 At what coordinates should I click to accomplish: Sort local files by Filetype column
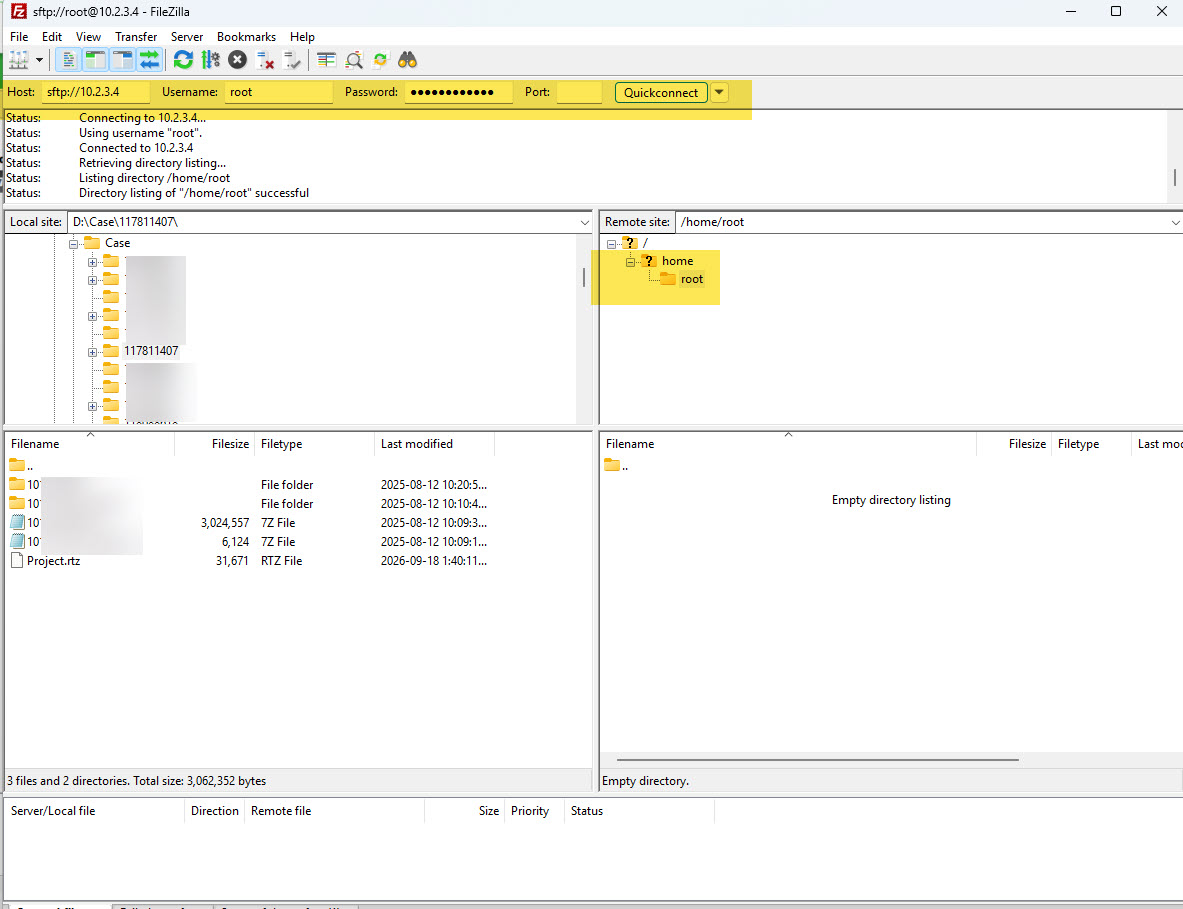pyautogui.click(x=315, y=444)
